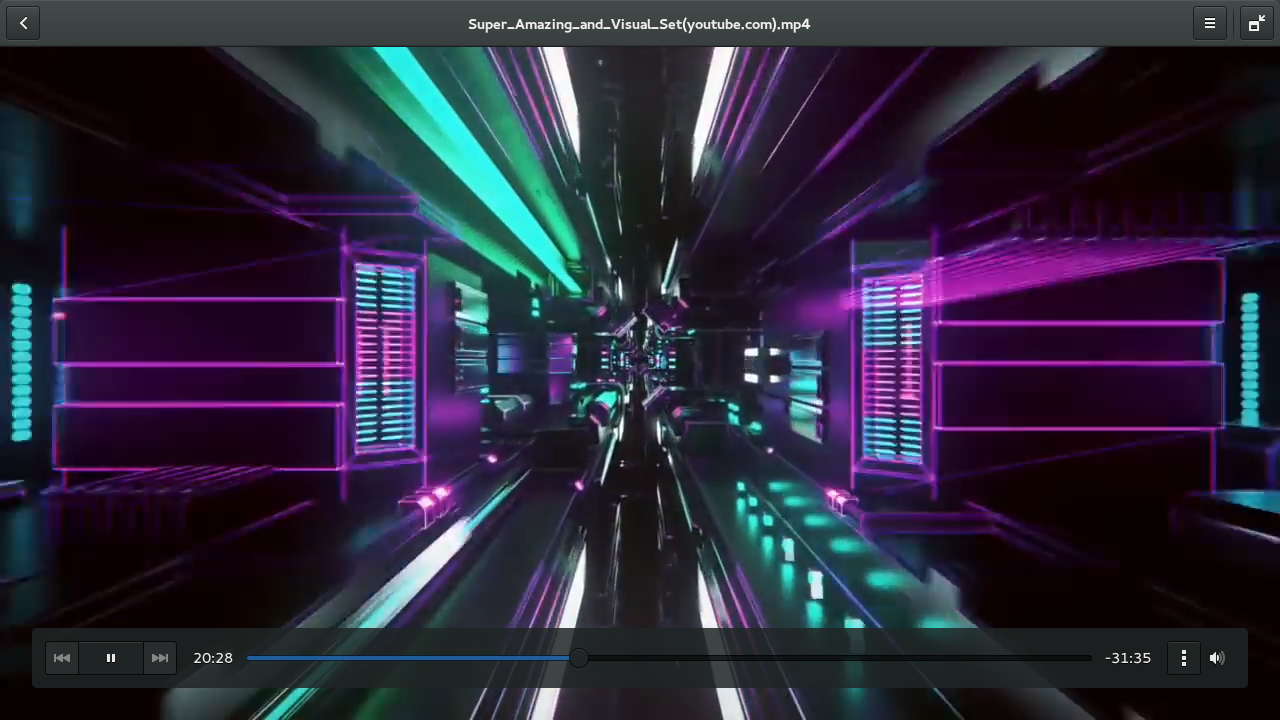Open the hamburger menu in the header
1280x720 pixels.
click(x=1209, y=23)
